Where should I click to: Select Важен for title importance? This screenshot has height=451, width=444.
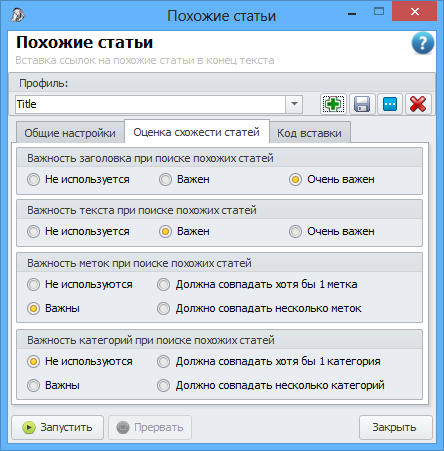pyautogui.click(x=184, y=180)
